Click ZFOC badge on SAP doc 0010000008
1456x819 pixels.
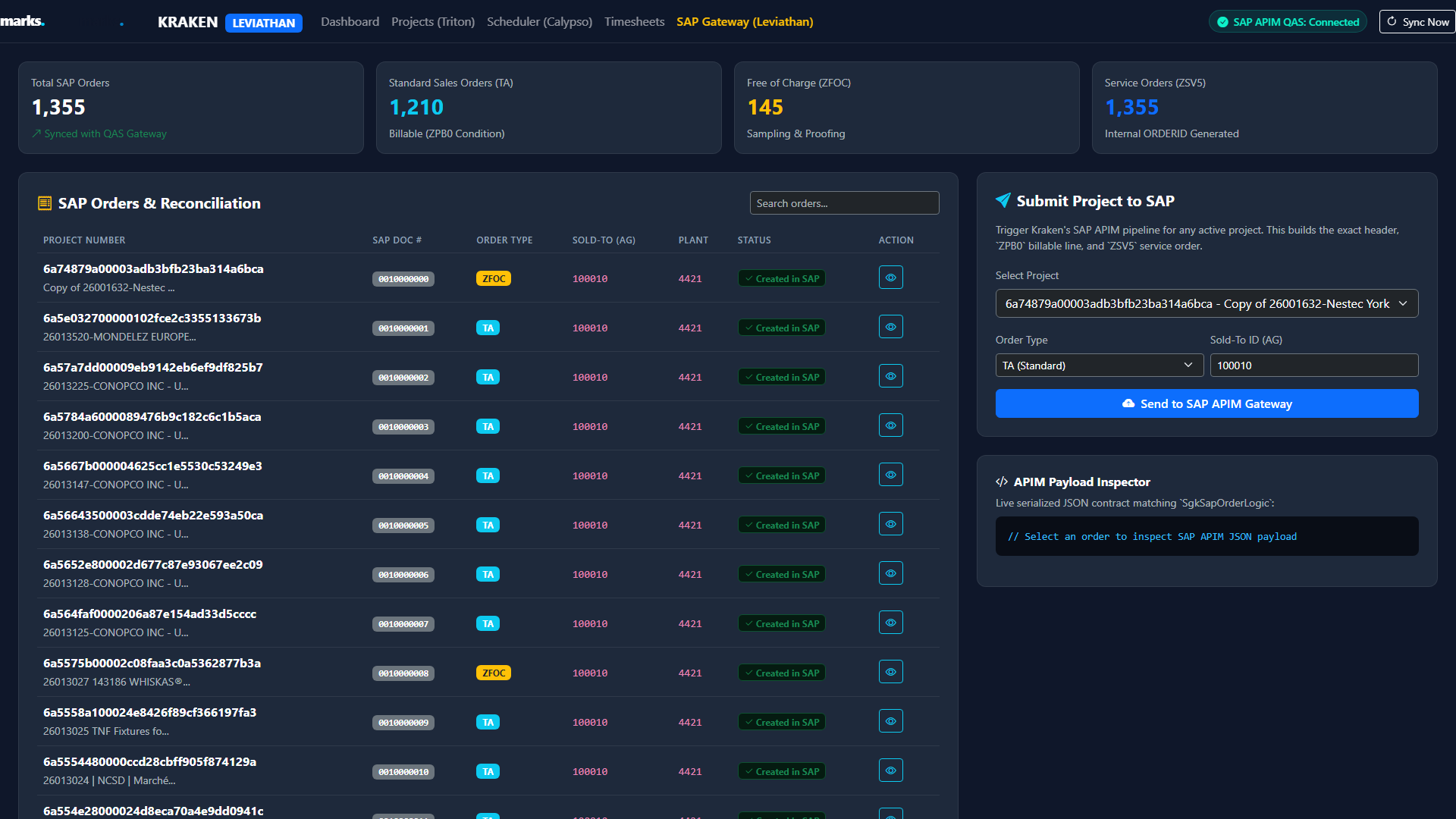point(494,673)
